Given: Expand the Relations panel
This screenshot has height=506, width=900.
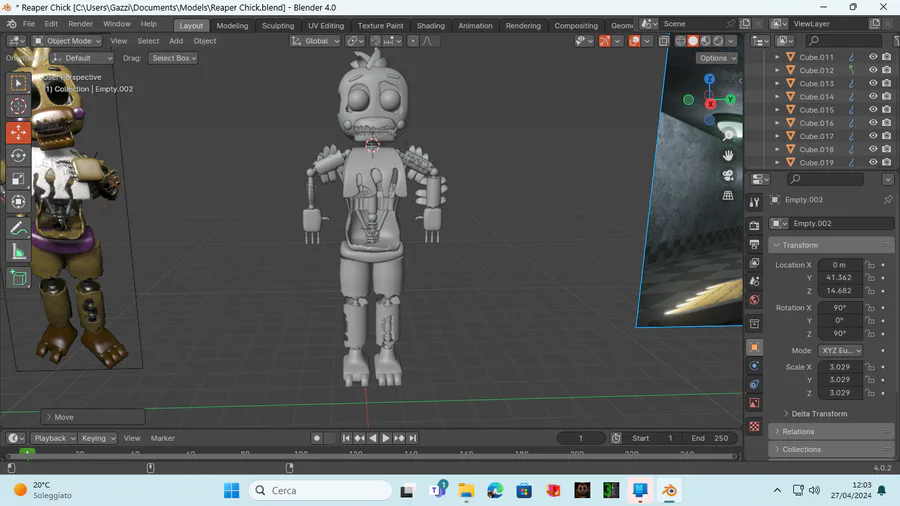Looking at the screenshot, I should (831, 431).
